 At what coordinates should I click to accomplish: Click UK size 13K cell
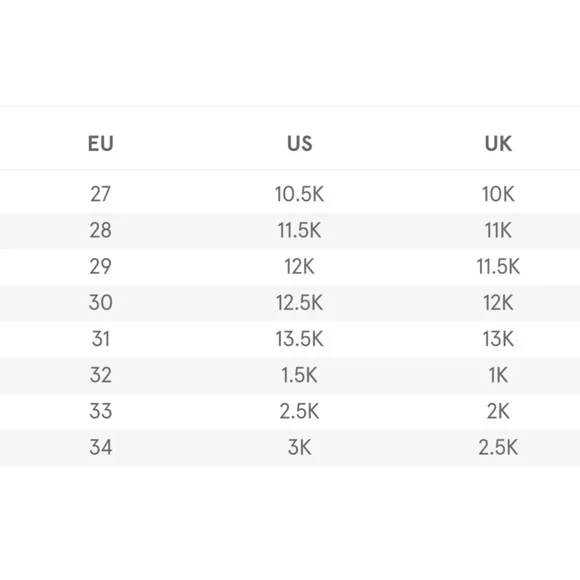[x=498, y=339]
